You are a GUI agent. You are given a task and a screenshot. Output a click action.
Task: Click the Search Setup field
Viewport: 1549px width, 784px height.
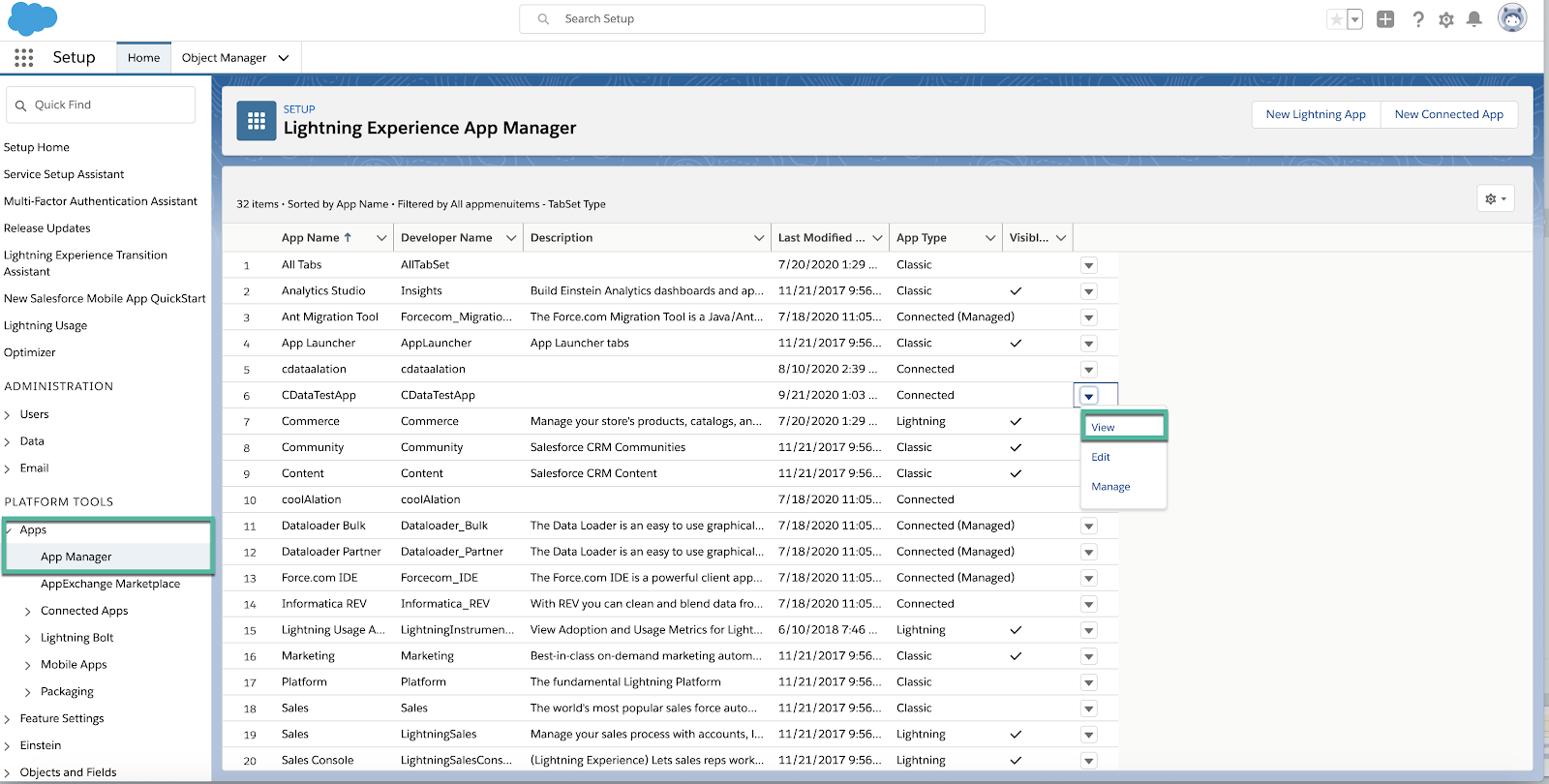click(752, 18)
